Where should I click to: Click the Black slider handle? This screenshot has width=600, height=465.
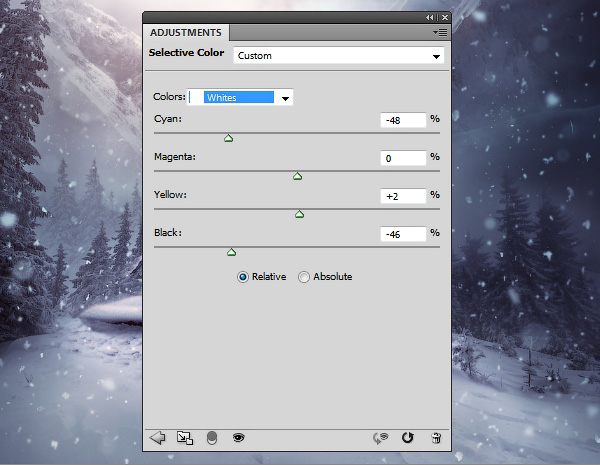[x=232, y=252]
